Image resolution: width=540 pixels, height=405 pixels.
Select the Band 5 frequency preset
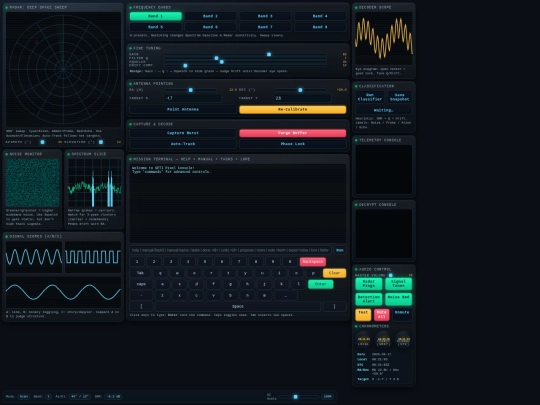[156, 27]
